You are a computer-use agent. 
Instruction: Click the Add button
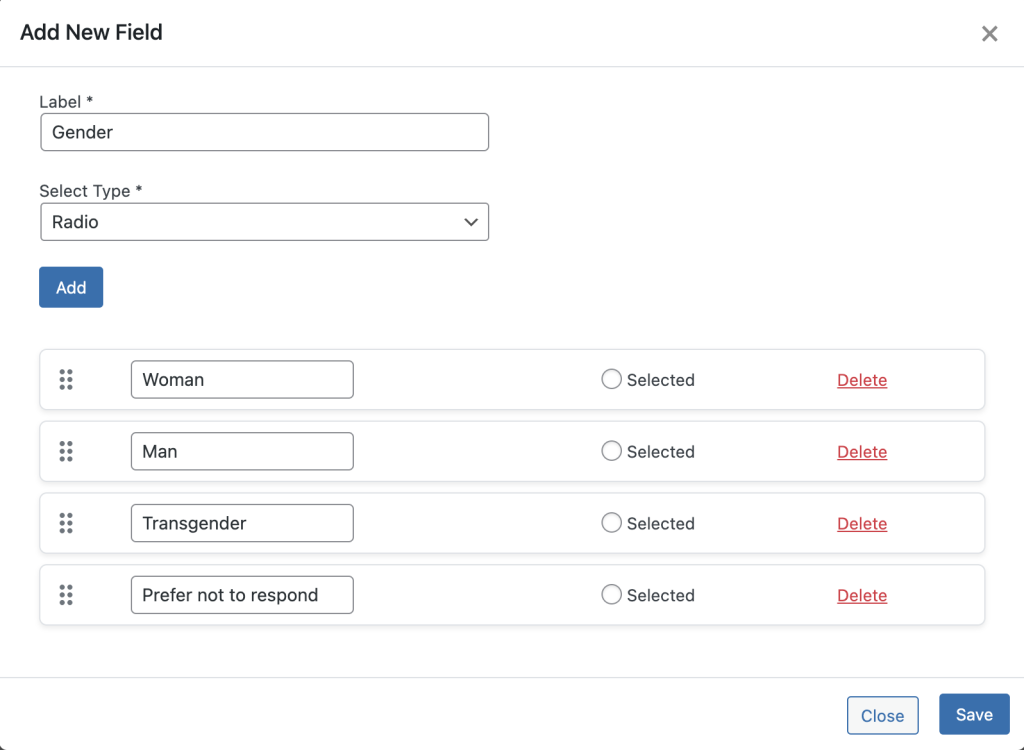pos(70,287)
